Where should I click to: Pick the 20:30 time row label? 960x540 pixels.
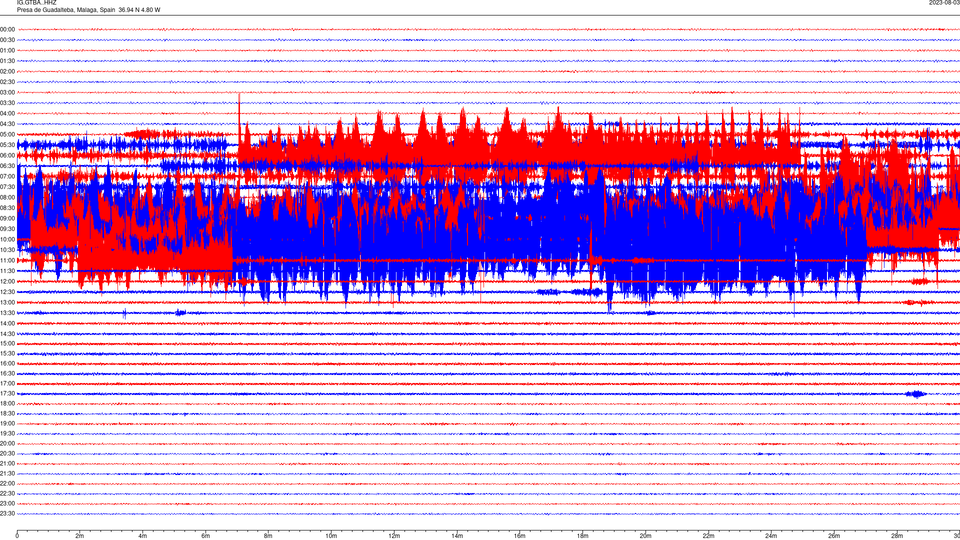(x=7, y=454)
